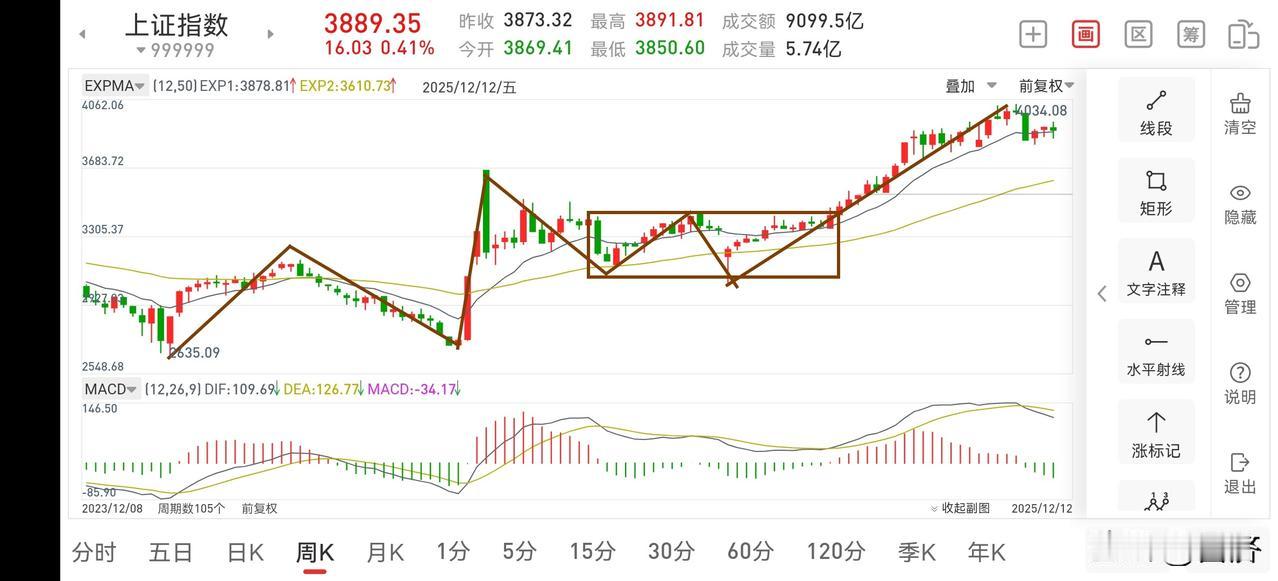The width and height of the screenshot is (1278, 581).
Task: Open the EXPMA indicator dropdown
Action: click(115, 86)
